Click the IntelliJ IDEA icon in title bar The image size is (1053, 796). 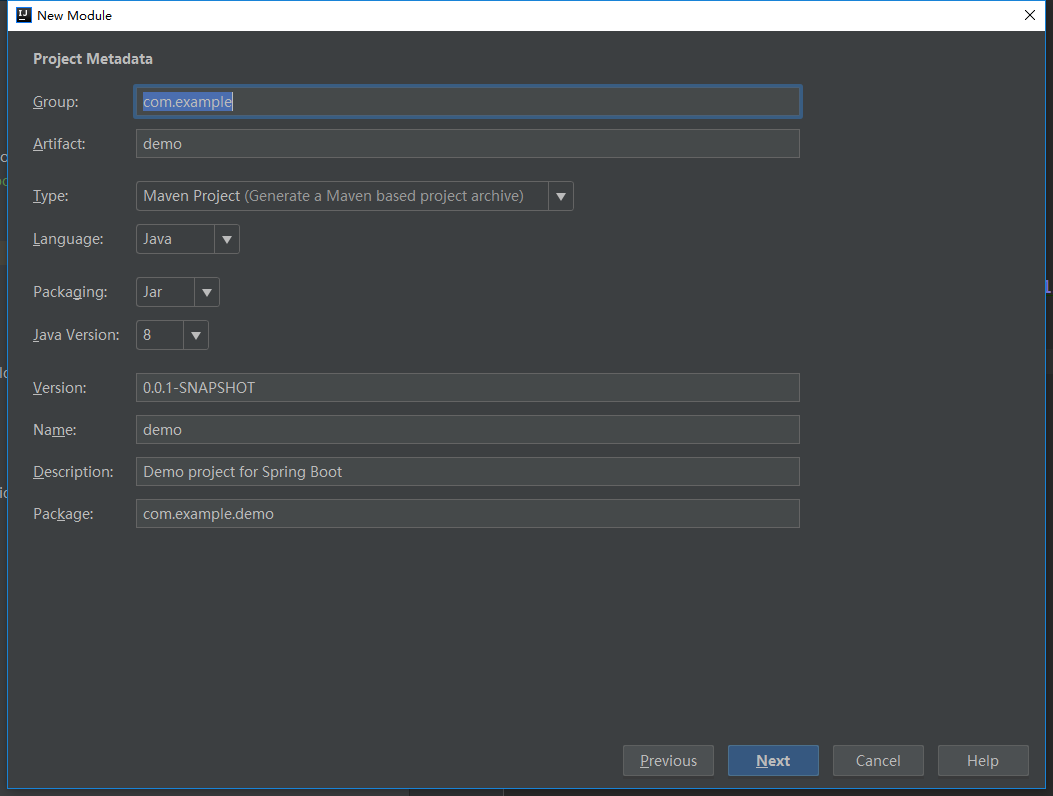24,15
